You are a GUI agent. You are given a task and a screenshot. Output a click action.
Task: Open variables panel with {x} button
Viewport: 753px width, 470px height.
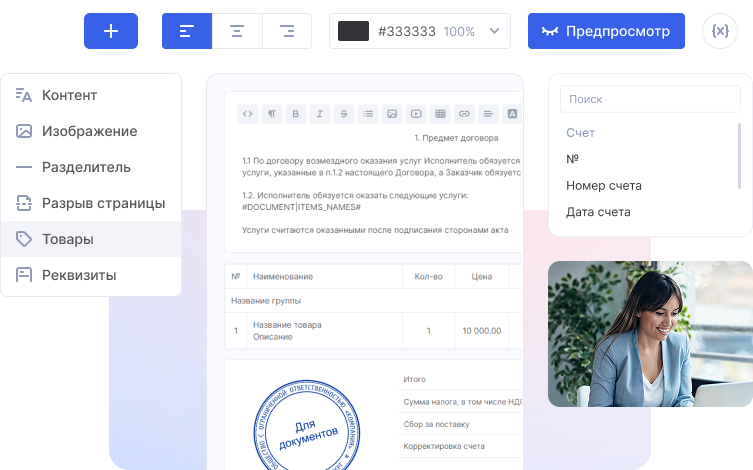[x=719, y=31]
